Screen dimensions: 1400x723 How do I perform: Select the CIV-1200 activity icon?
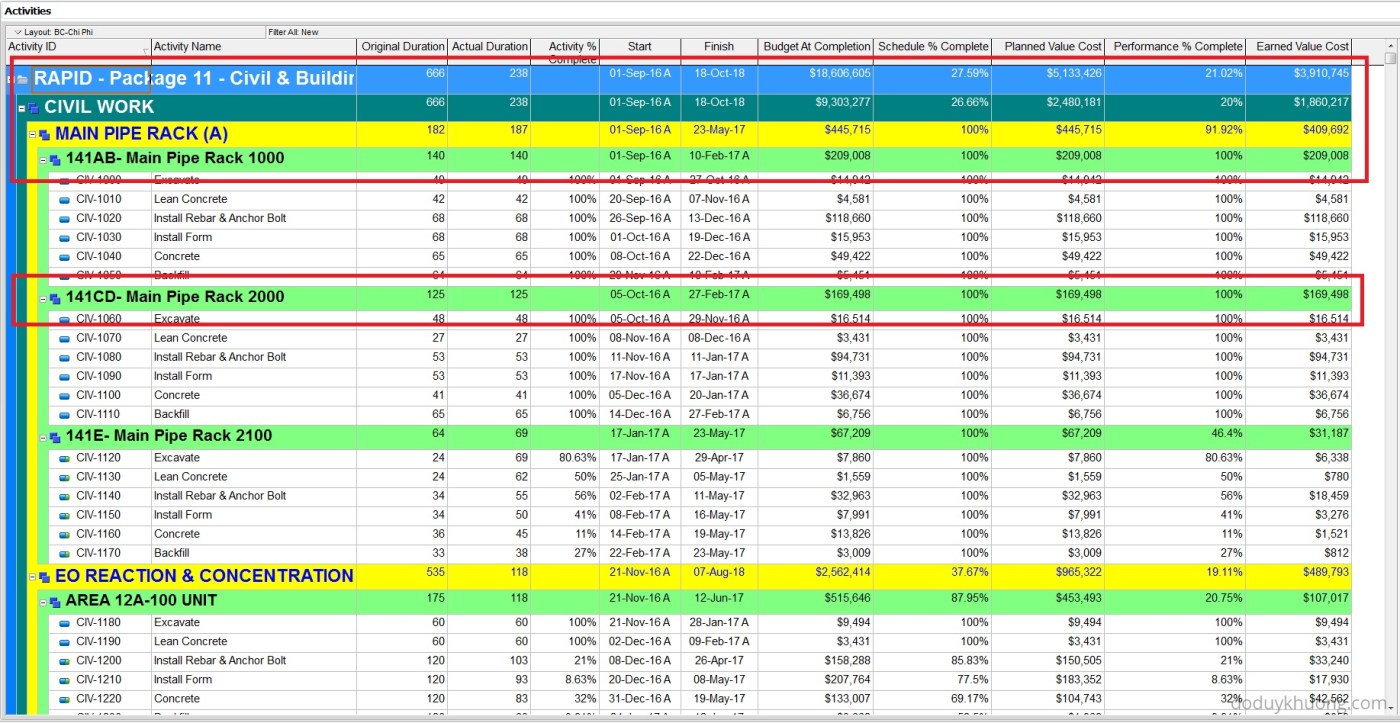[64, 661]
